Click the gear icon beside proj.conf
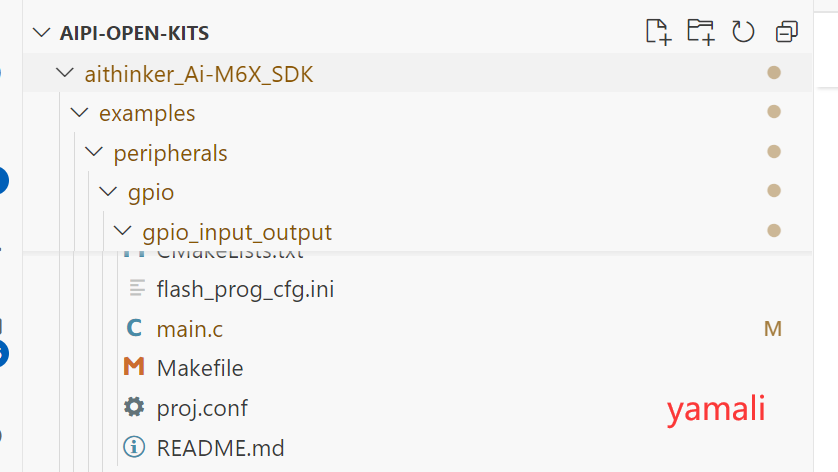Viewport: 838px width, 472px height. coord(134,407)
